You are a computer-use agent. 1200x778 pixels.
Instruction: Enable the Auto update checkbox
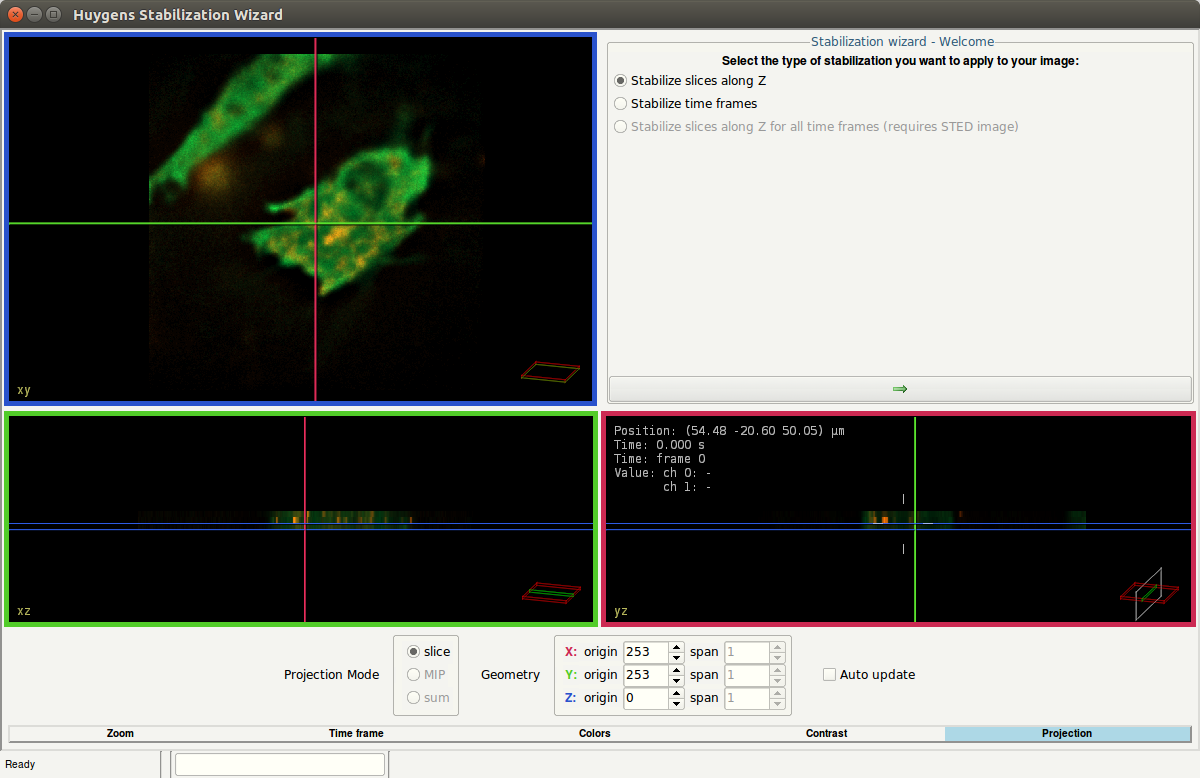point(829,675)
